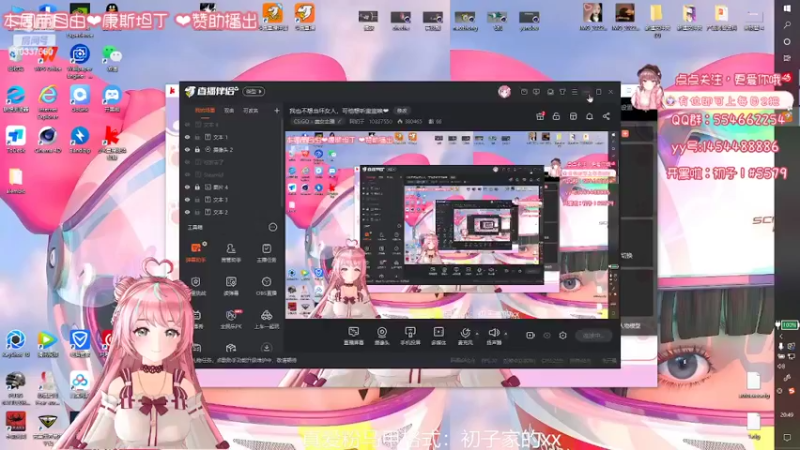Screen dimensions: 800x450
Task: Toggle visibility of 文本 2 source
Action: [x=187, y=212]
